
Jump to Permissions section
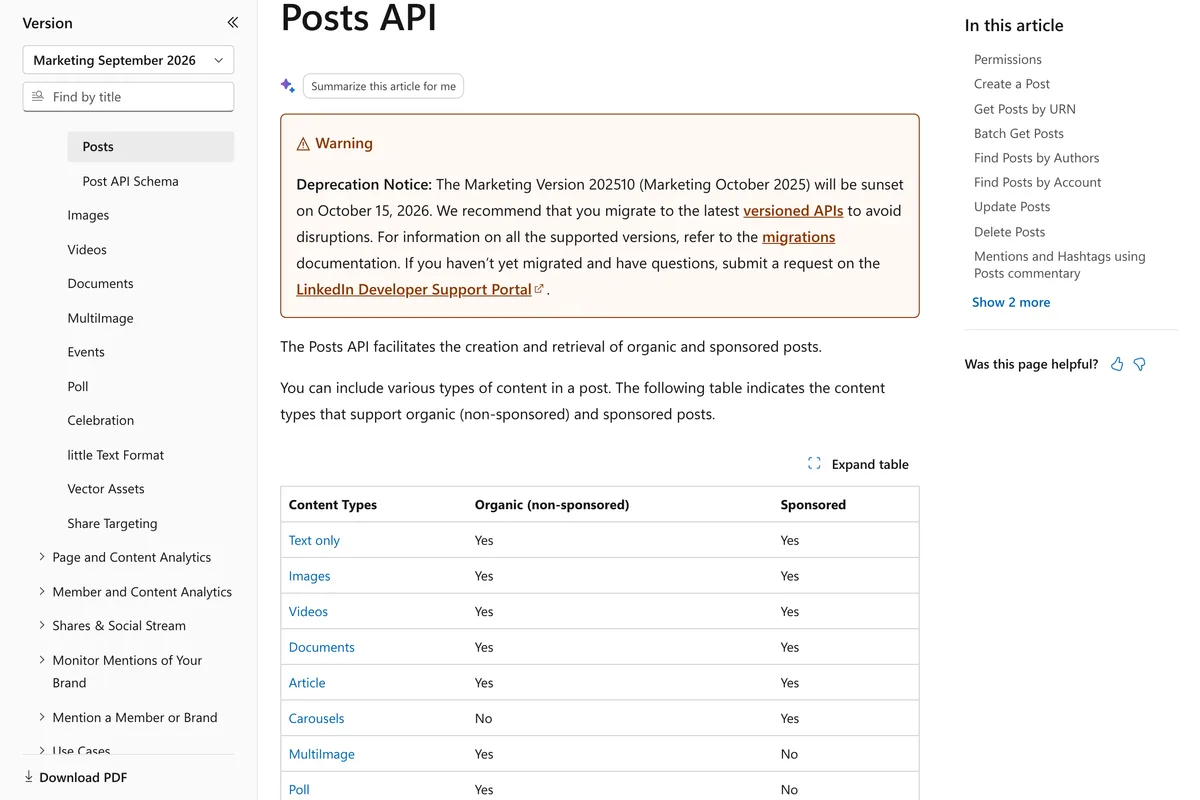[1008, 59]
